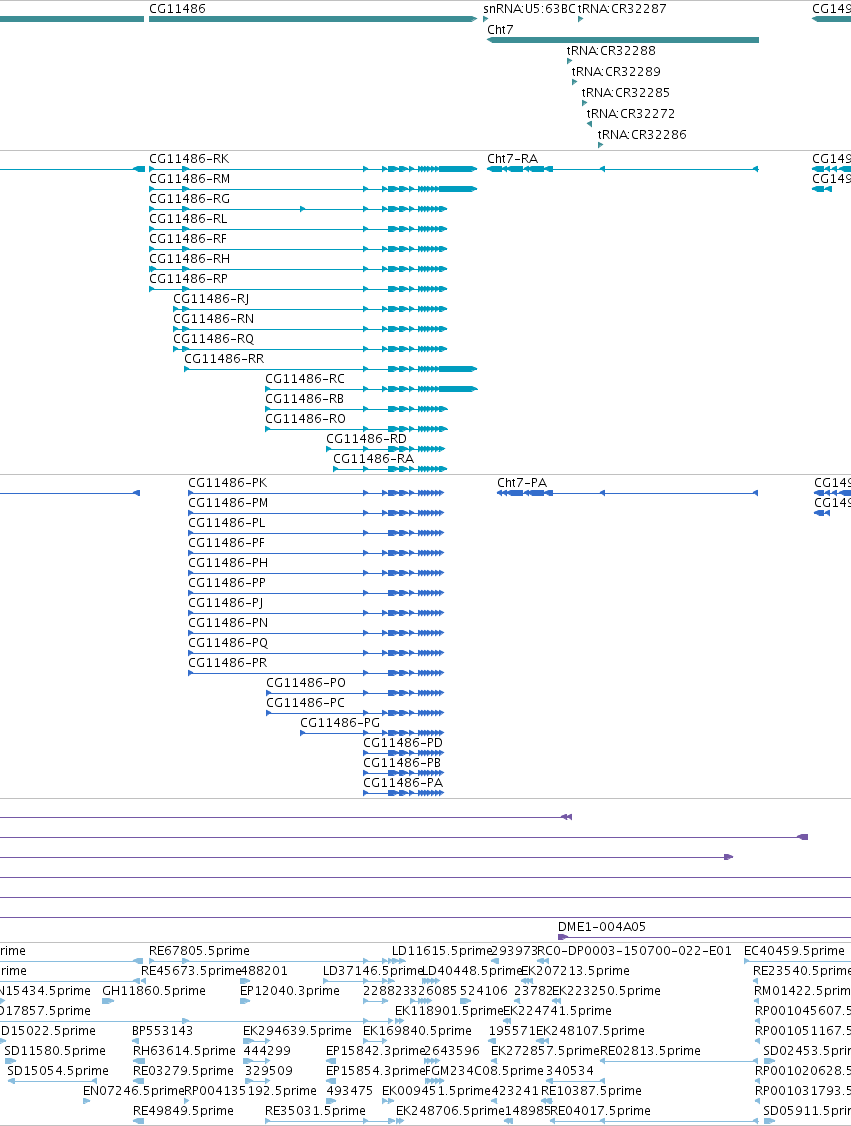Click the Cht7 gene label

tap(500, 29)
